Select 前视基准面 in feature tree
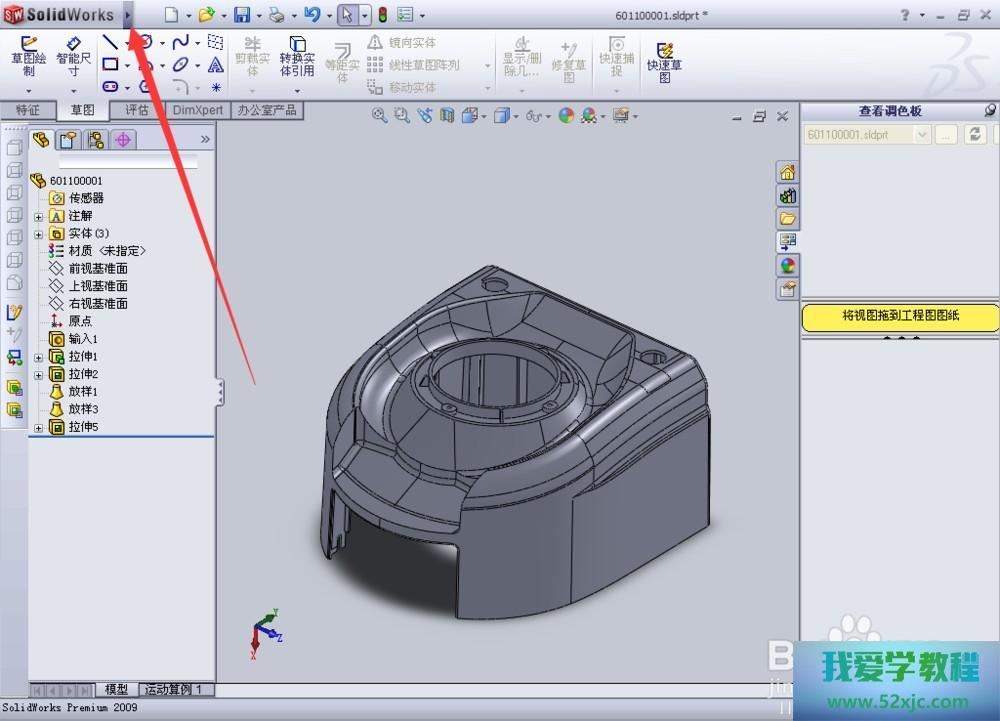The width and height of the screenshot is (1000, 721). pyautogui.click(x=97, y=268)
